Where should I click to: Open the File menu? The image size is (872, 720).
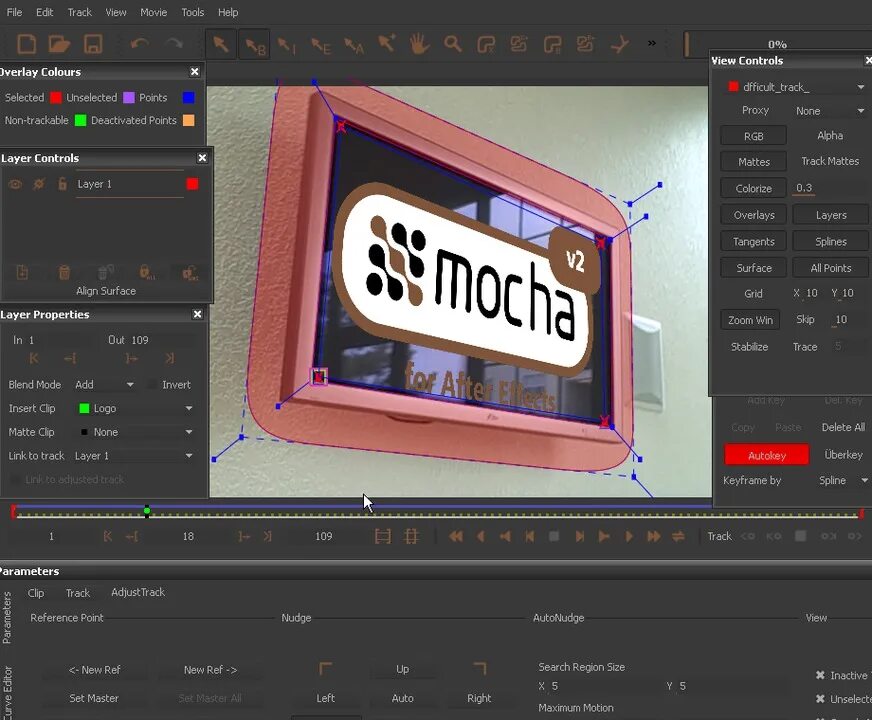(x=14, y=12)
